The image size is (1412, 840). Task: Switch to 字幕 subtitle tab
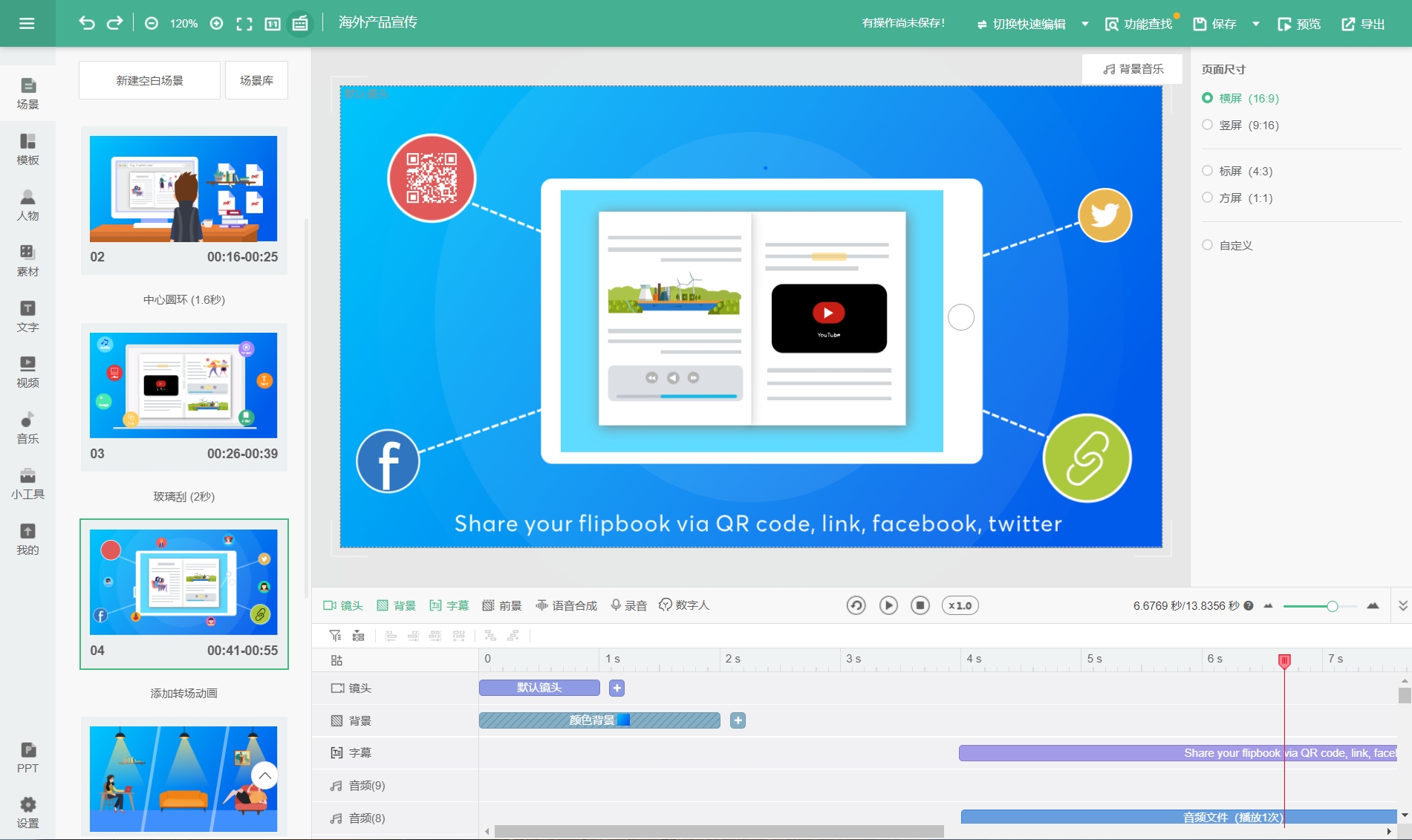(449, 605)
